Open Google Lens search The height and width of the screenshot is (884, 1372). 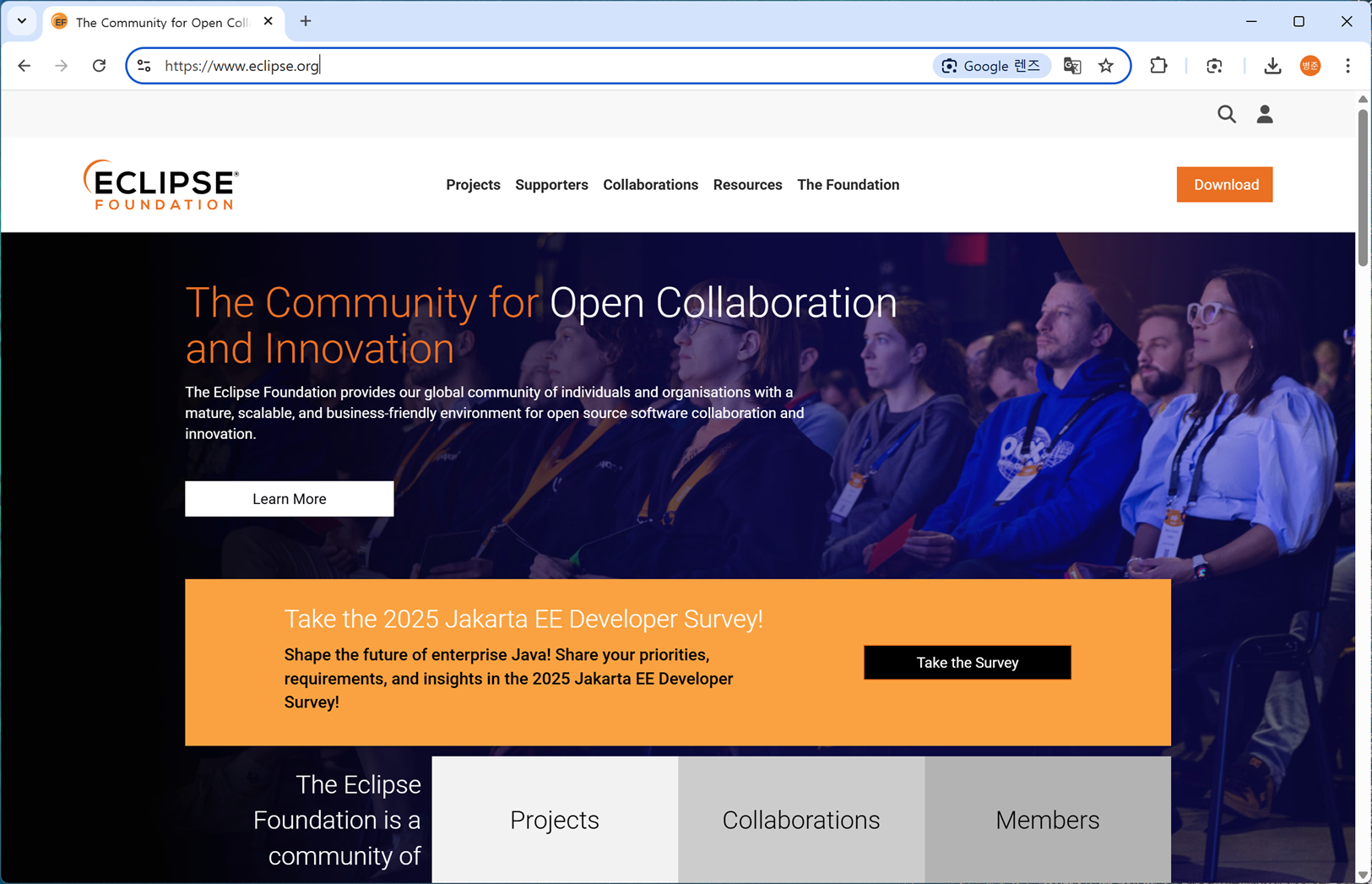click(991, 66)
